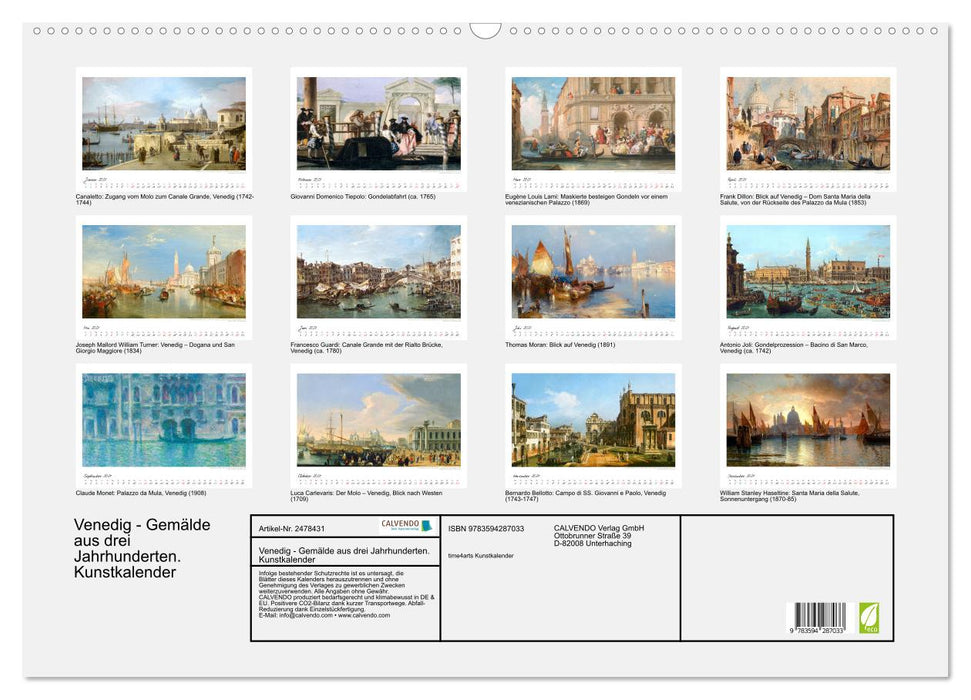
Task: Click caption 'William Stanley Haseltine: Santa Maria della Salute'
Action: coord(790,496)
